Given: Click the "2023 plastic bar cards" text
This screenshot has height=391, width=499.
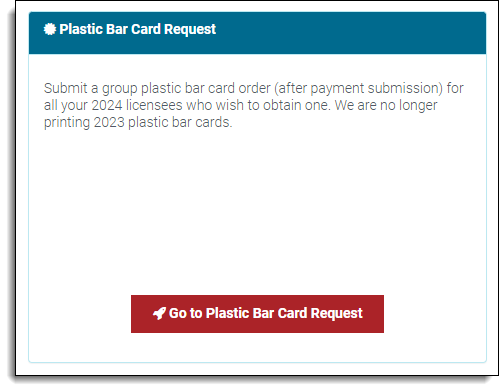Looking at the screenshot, I should (161, 122).
